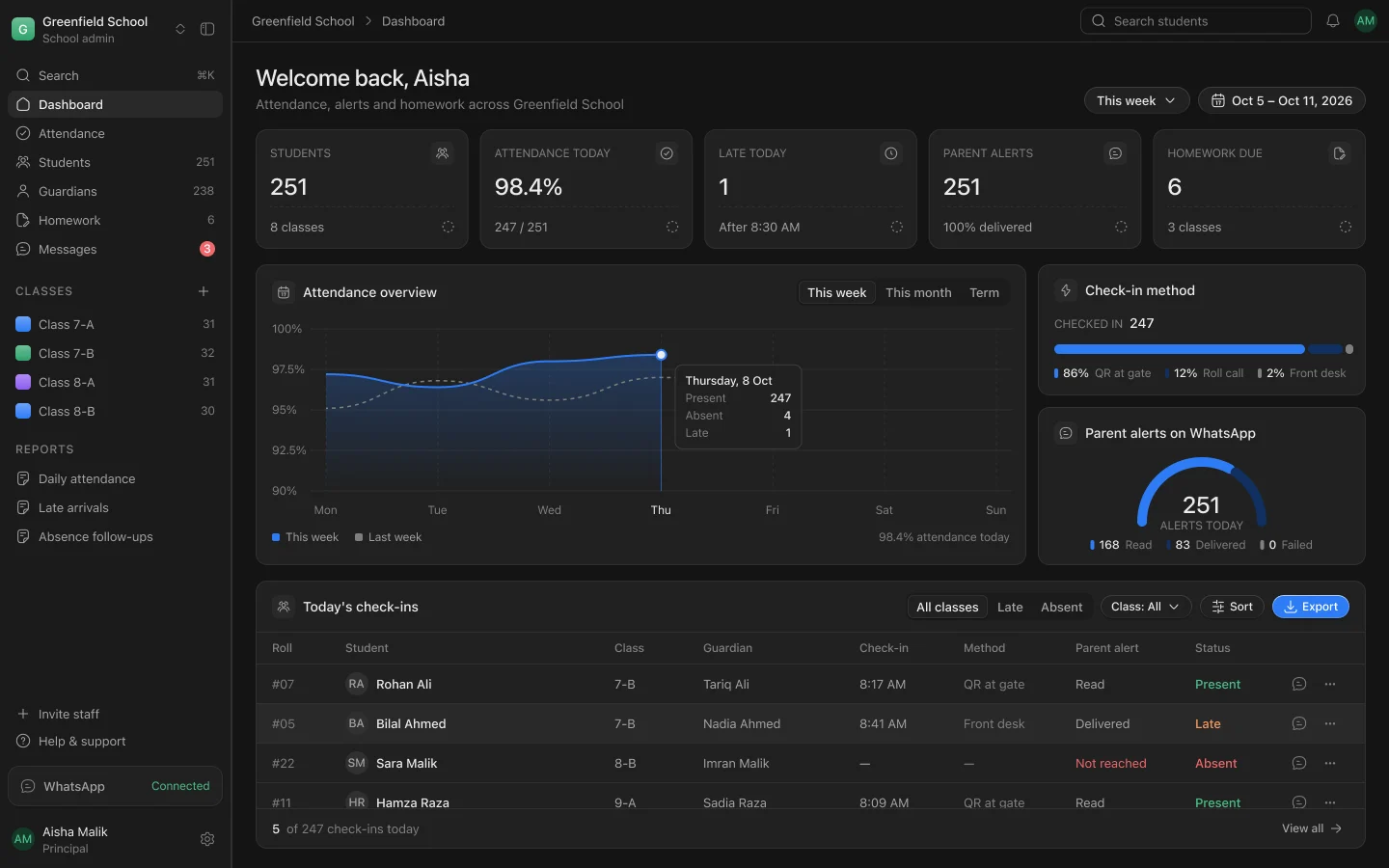
Task: Click the message icon in Parent Alerts card
Action: pyautogui.click(x=1115, y=153)
